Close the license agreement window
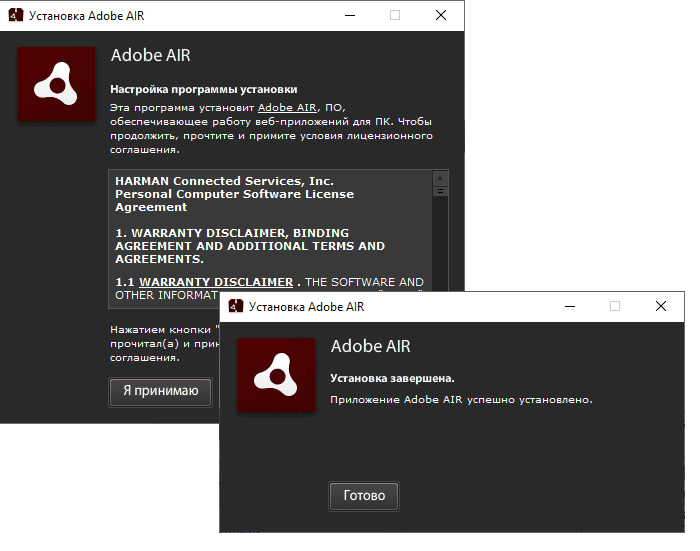This screenshot has height=551, width=700. [441, 15]
